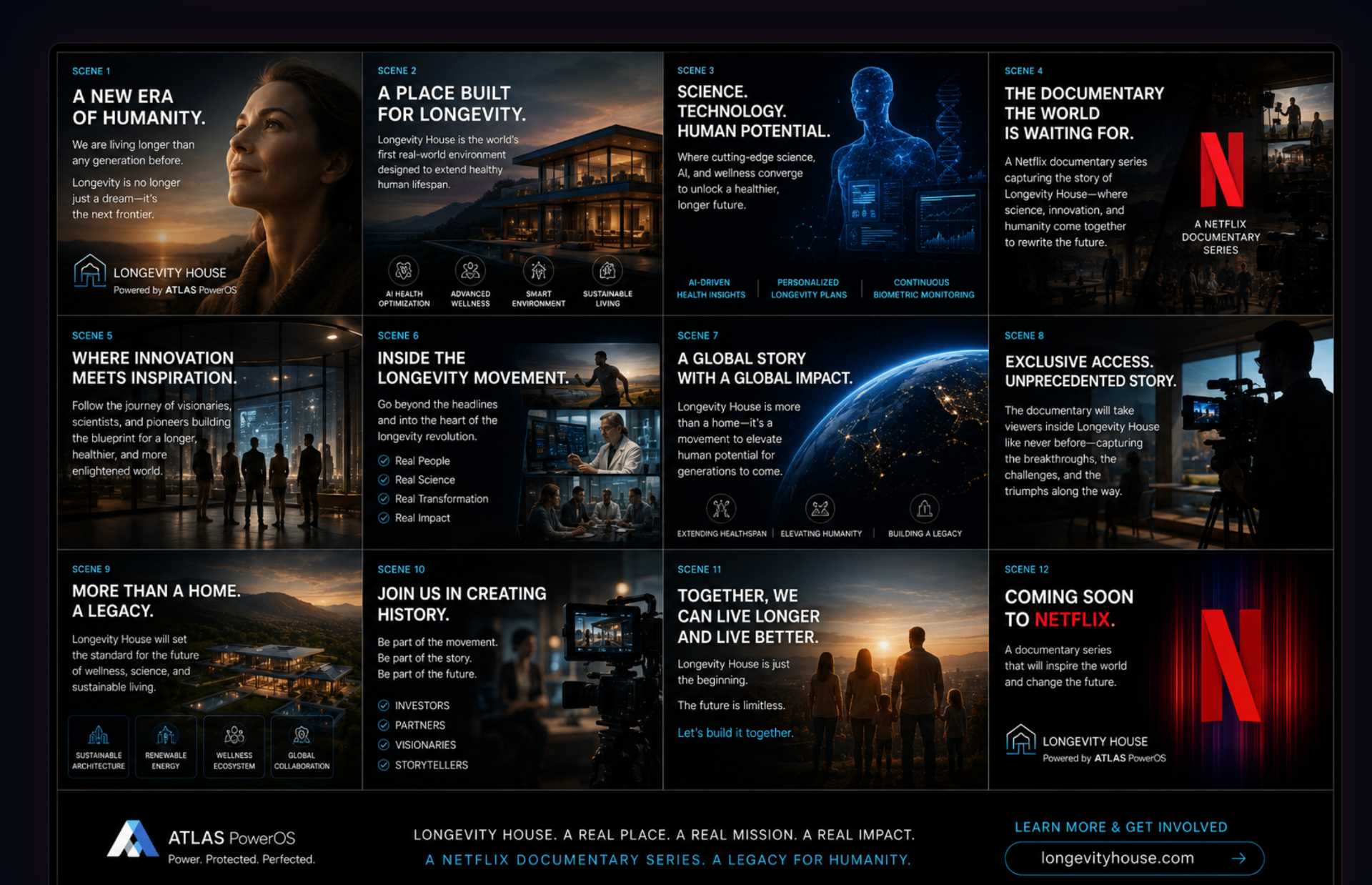Click the Scene 1 label
The image size is (1372, 885).
click(91, 71)
